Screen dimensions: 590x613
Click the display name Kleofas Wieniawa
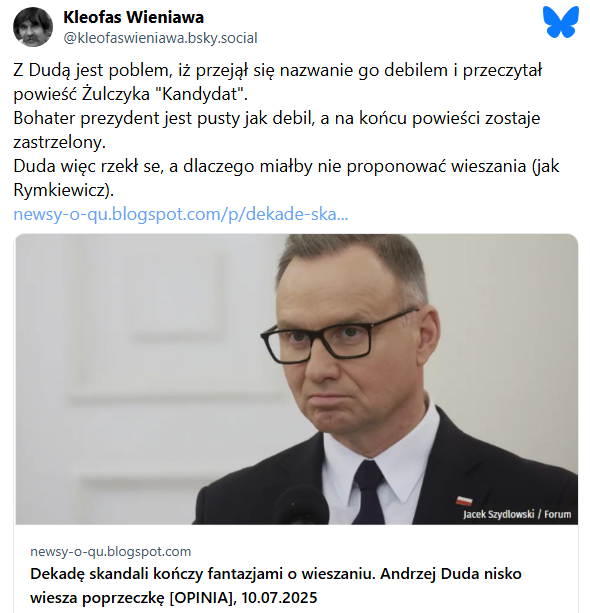(133, 17)
